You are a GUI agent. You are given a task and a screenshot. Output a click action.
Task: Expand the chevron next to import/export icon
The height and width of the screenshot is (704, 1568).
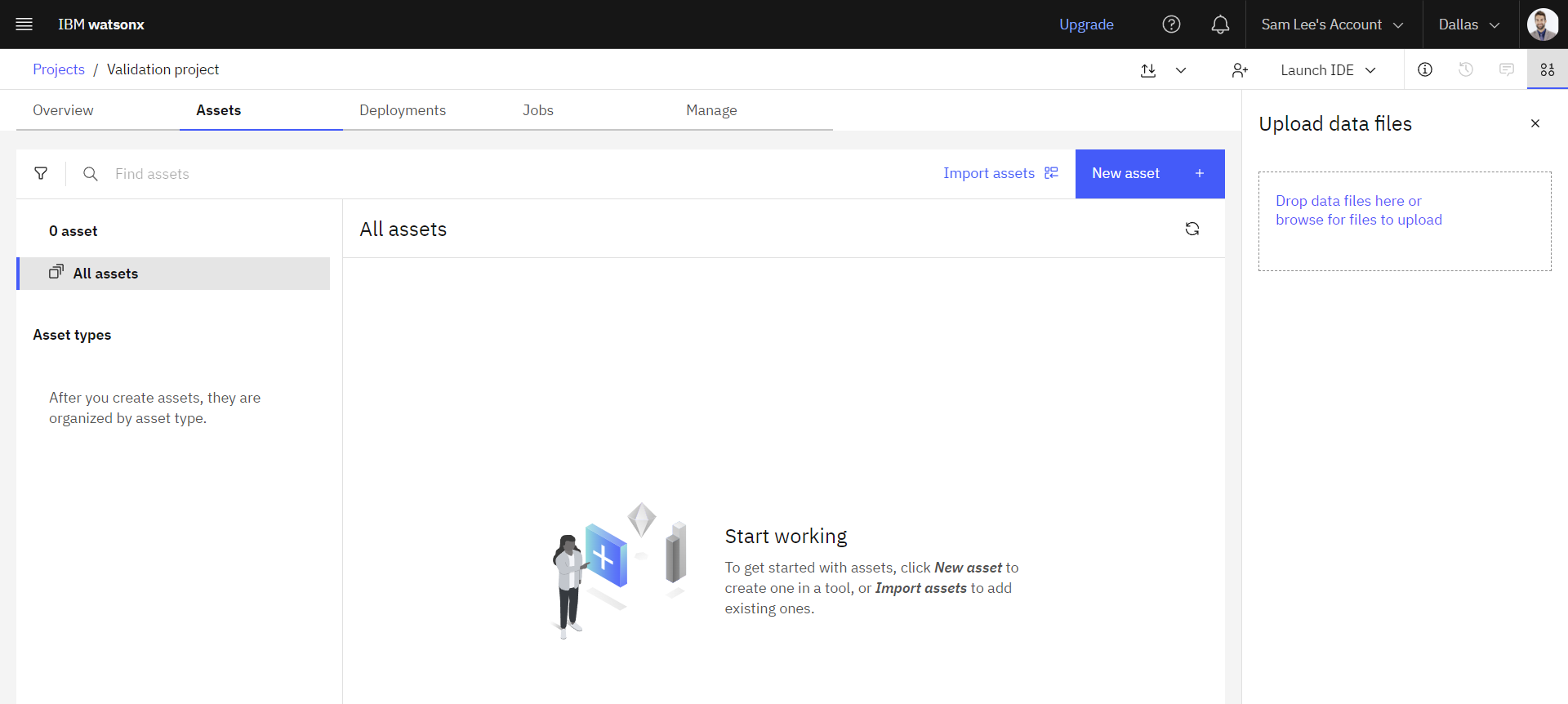coord(1181,70)
